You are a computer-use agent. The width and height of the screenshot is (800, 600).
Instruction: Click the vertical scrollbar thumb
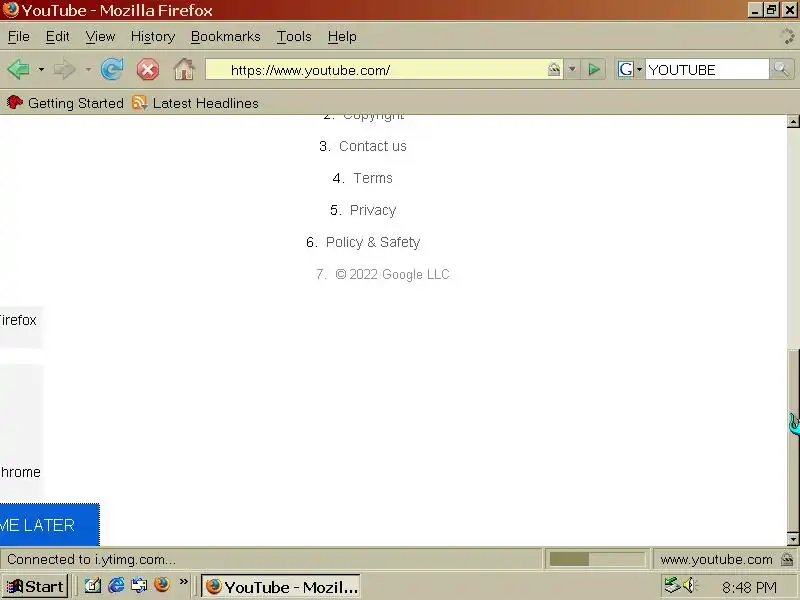pos(793,440)
